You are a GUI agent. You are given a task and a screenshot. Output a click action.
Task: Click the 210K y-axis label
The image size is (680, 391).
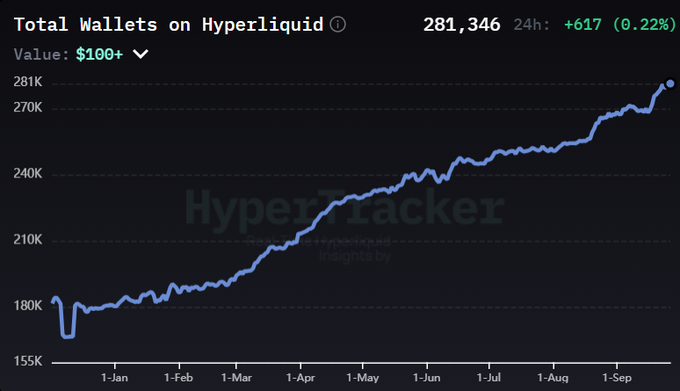(x=28, y=239)
